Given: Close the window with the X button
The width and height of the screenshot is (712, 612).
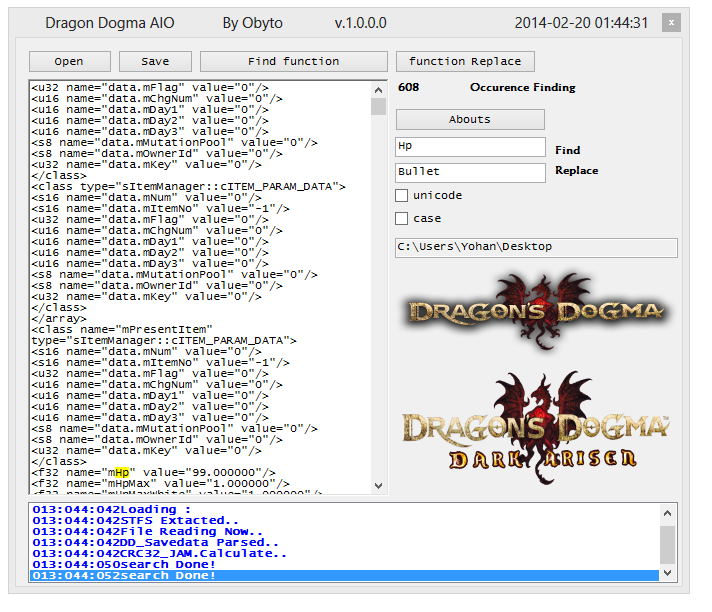Looking at the screenshot, I should [672, 23].
